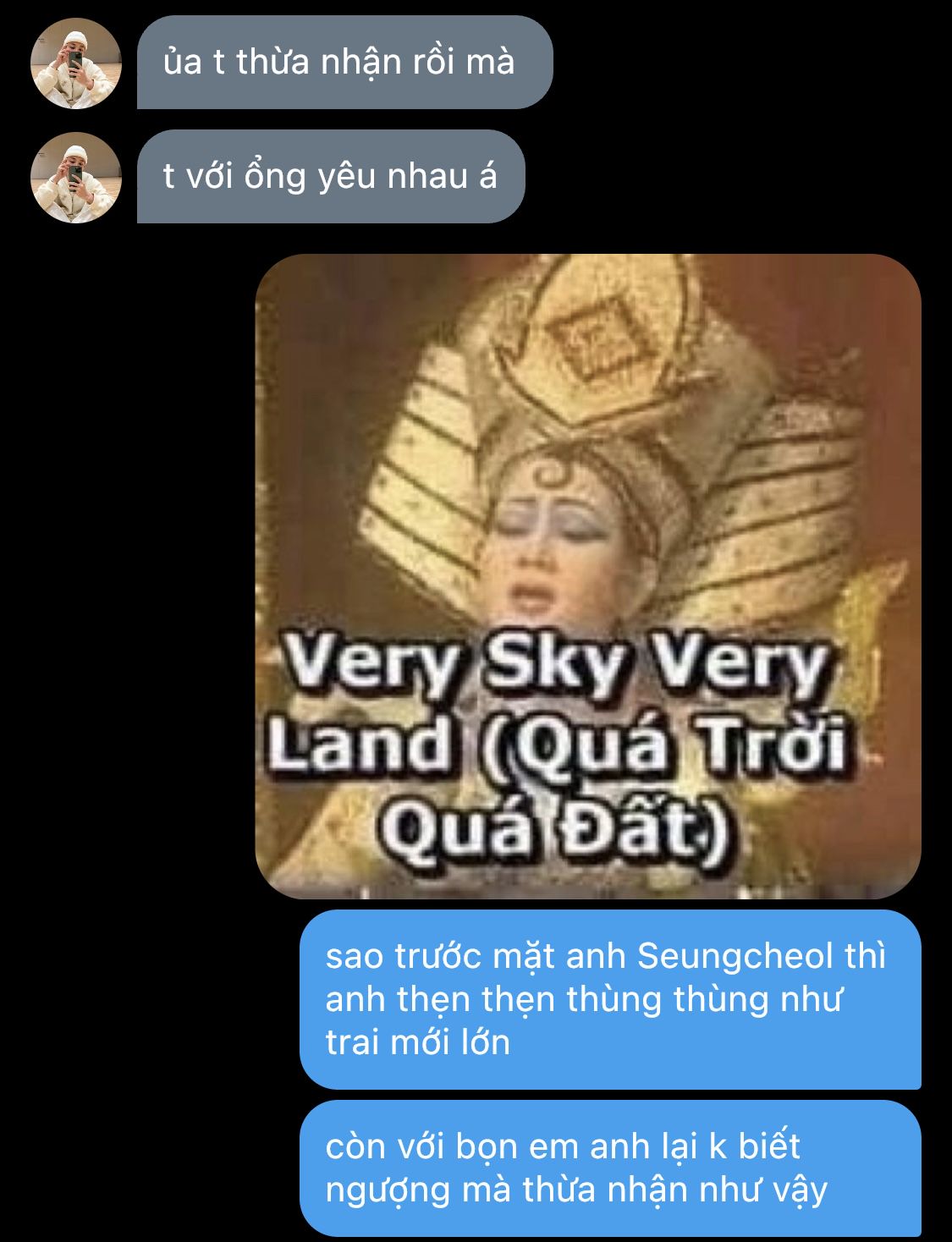
Task: Select the "t với ổng yêu nhau á" message bubble
Action: coord(331,176)
